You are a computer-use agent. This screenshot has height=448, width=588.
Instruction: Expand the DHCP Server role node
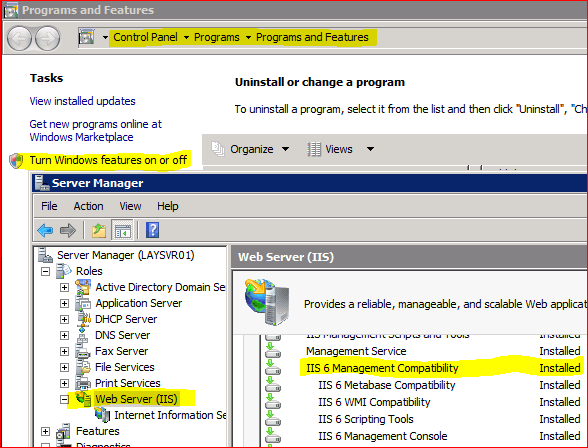[64, 319]
